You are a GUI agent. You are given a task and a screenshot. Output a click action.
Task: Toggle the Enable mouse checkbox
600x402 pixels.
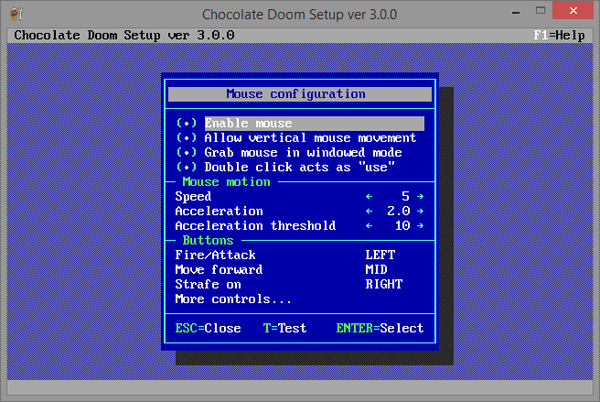pos(186,123)
